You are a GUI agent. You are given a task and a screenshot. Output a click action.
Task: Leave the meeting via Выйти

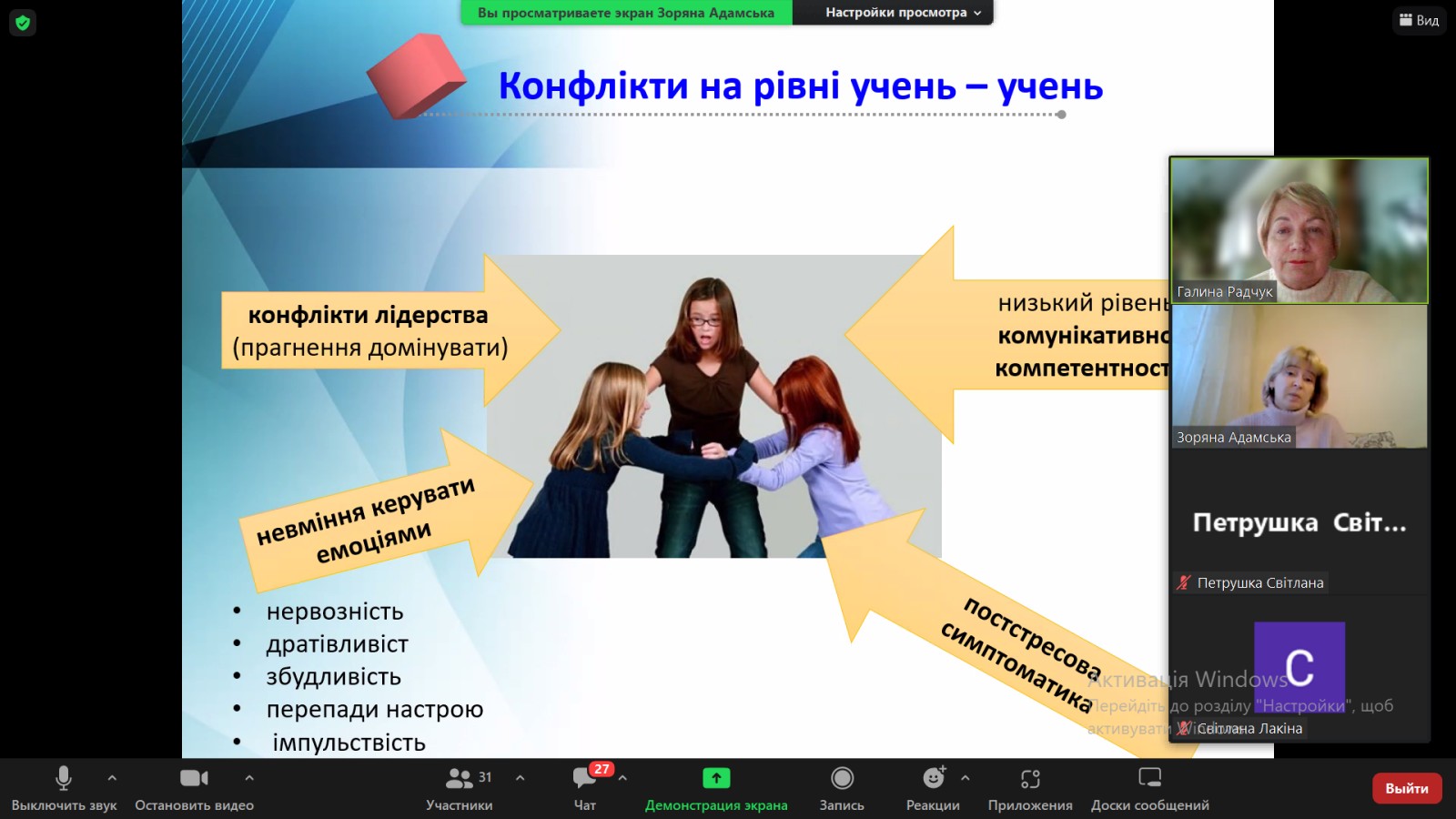[x=1407, y=788]
